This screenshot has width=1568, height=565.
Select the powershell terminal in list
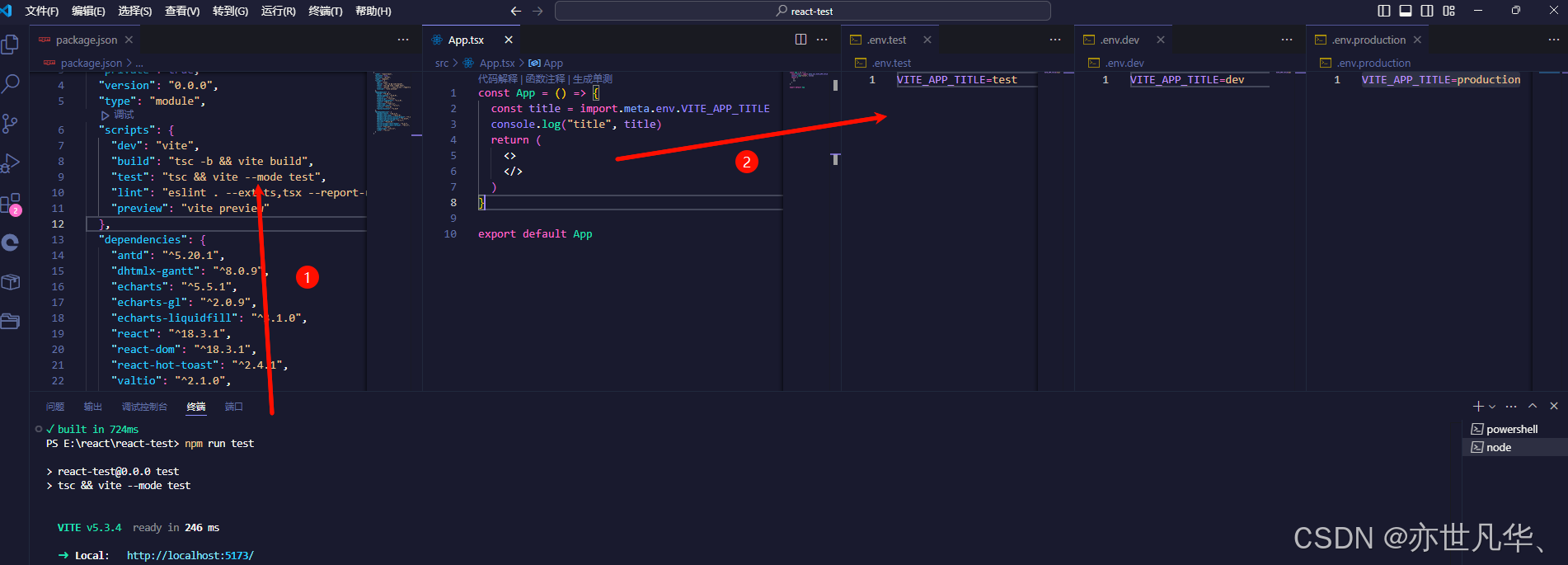[x=1512, y=429]
